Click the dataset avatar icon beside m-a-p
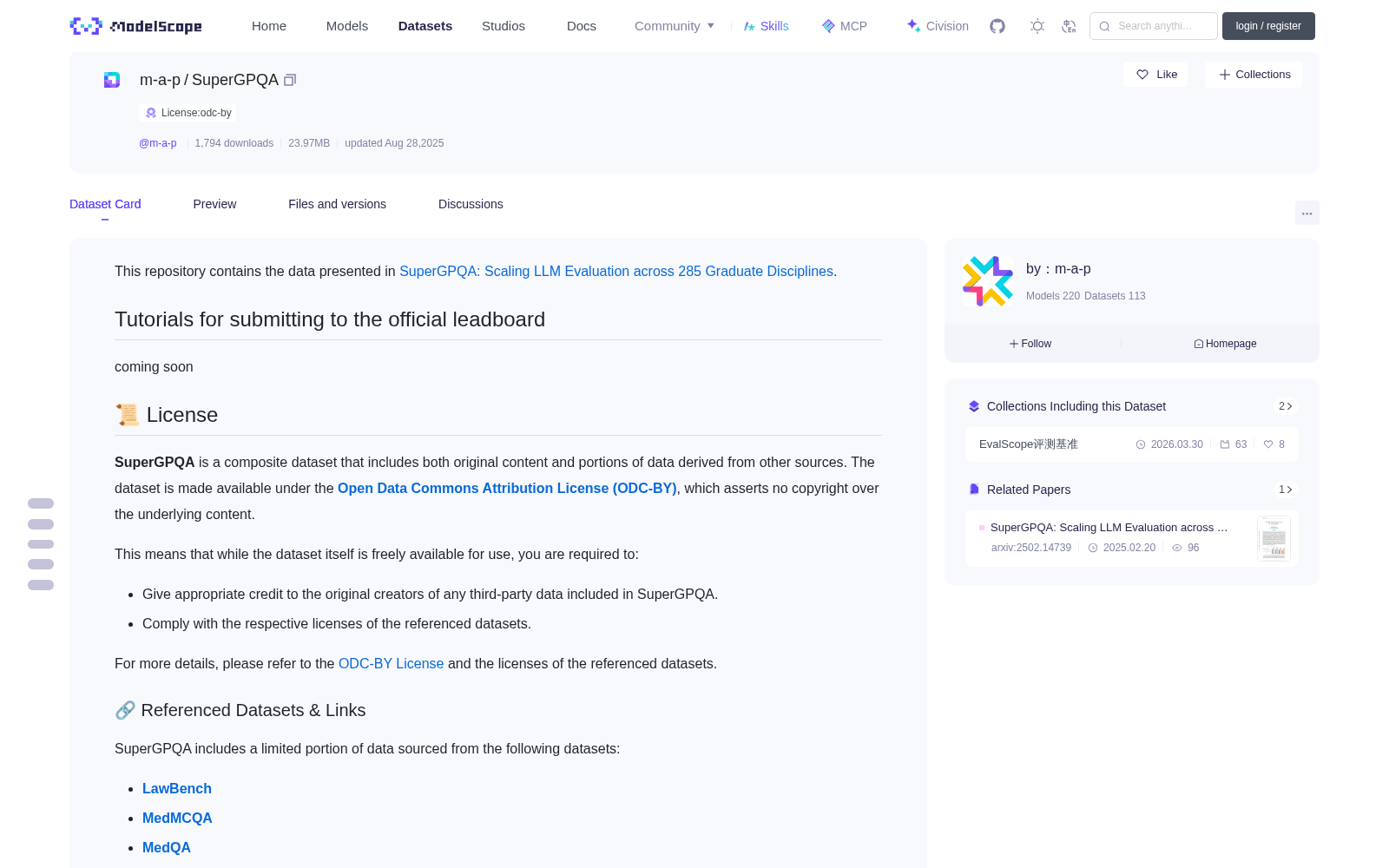1389x868 pixels. pyautogui.click(x=112, y=80)
